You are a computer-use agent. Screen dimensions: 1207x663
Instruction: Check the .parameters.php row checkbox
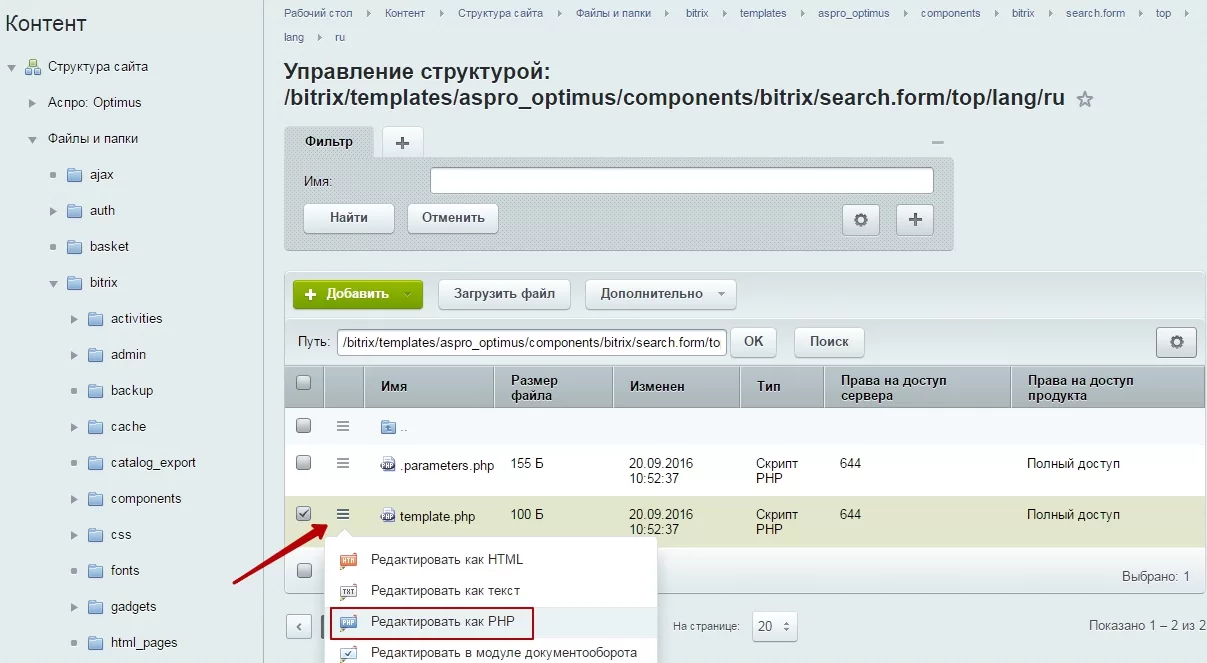click(304, 462)
